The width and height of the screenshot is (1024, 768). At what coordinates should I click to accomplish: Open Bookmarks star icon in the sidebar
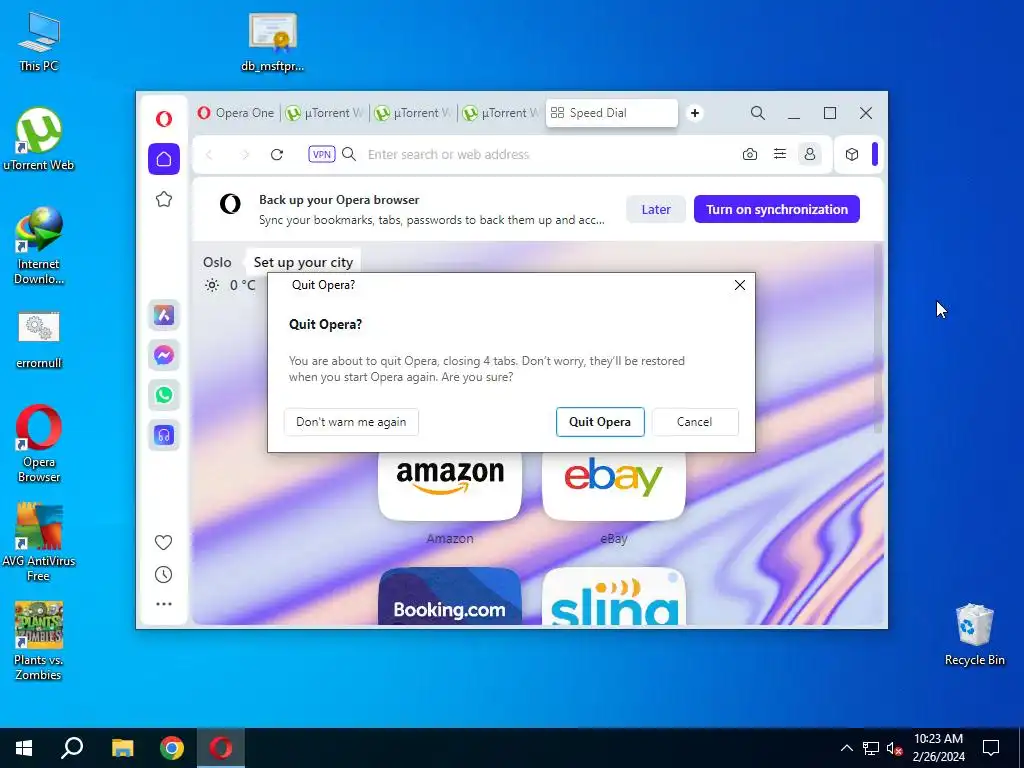tap(164, 199)
